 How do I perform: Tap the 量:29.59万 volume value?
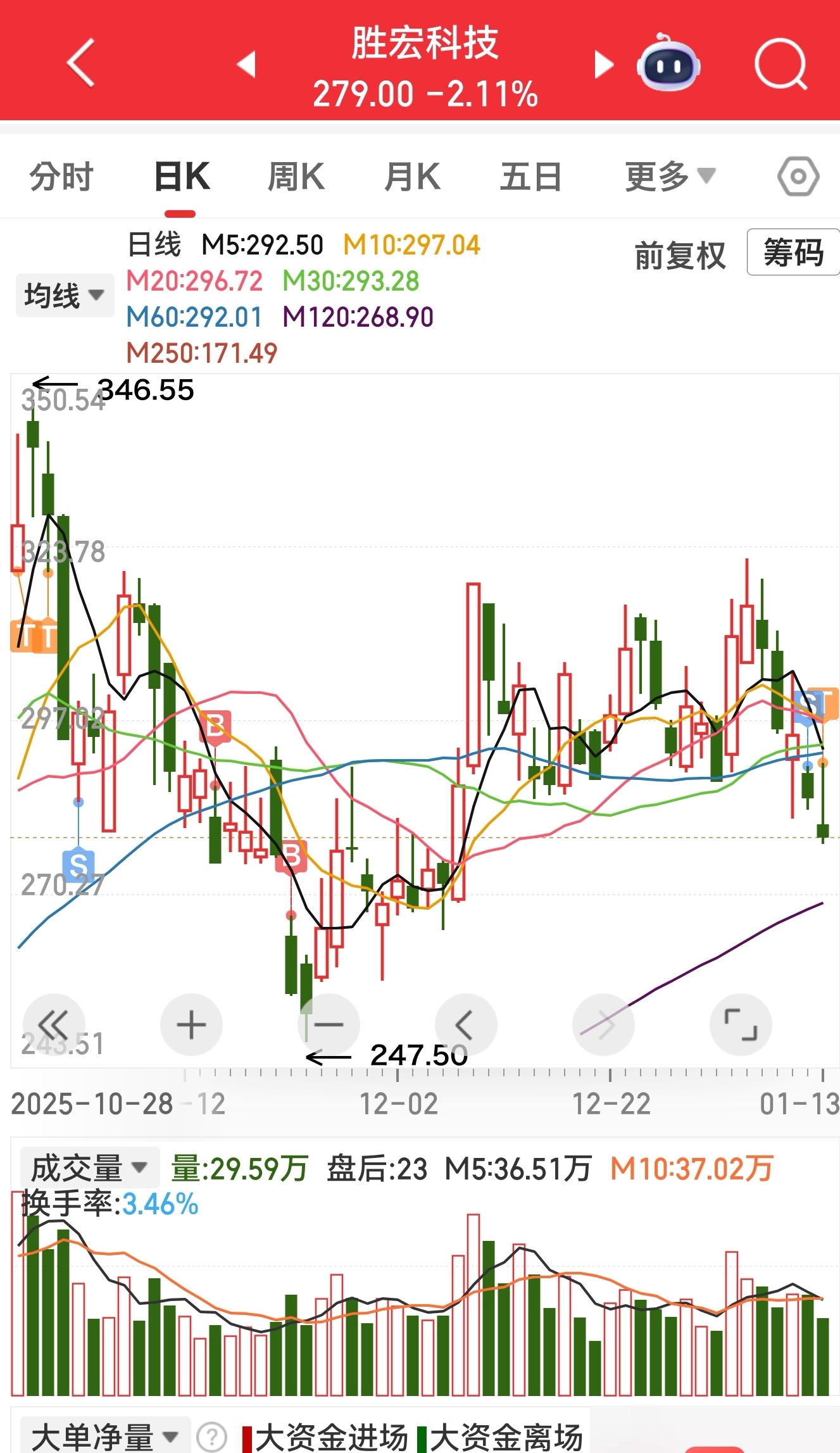239,1169
